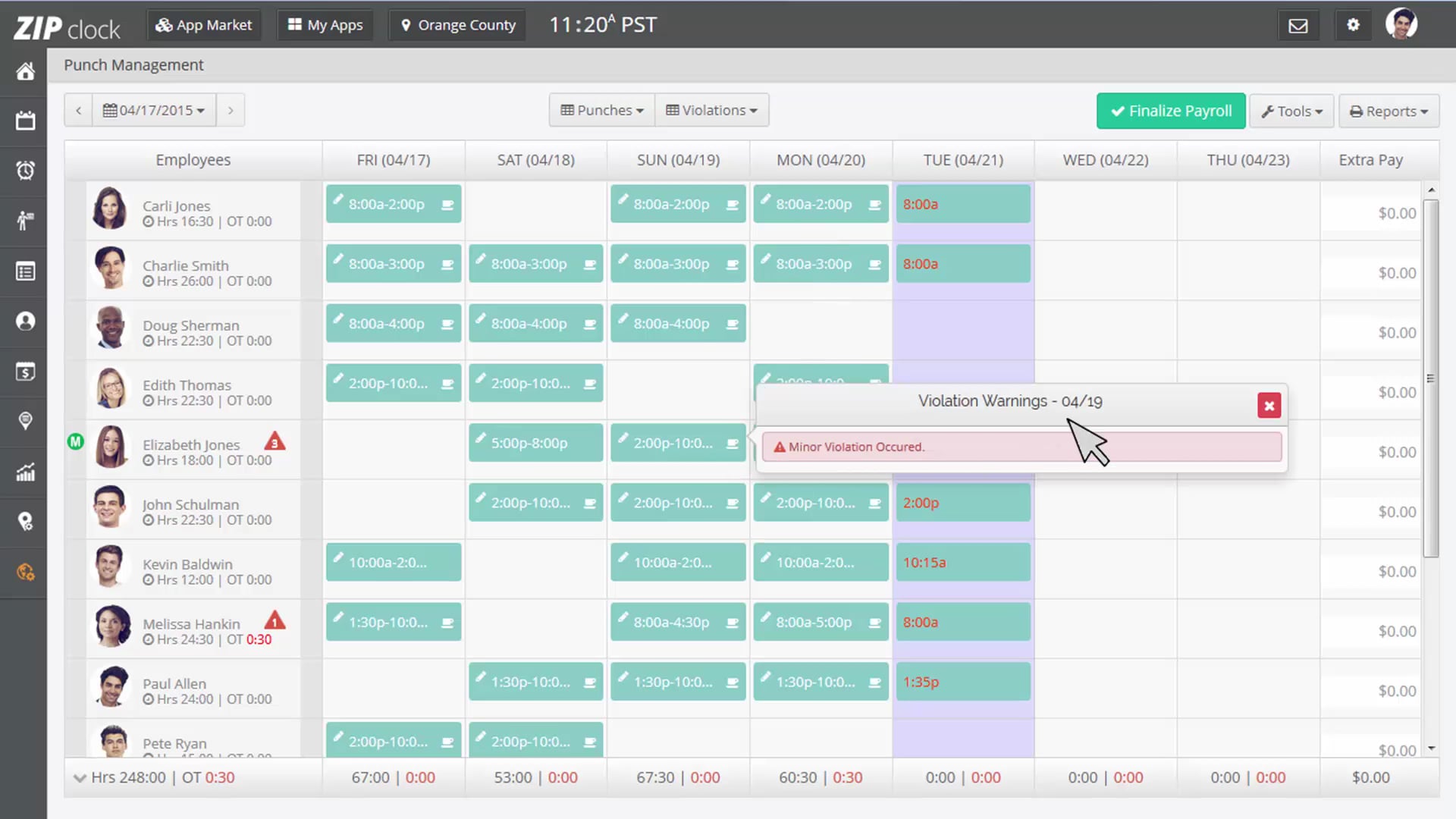
Task: Click the Extra Pay column header
Action: 1370,160
